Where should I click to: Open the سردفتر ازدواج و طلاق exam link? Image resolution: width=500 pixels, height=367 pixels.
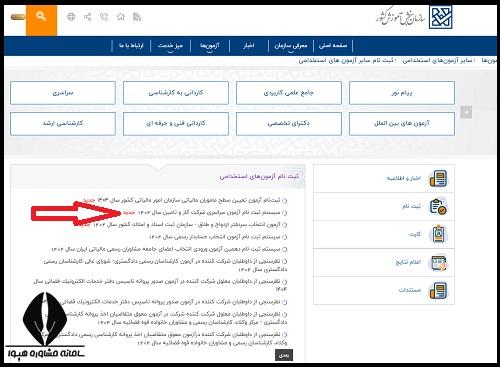(186, 225)
